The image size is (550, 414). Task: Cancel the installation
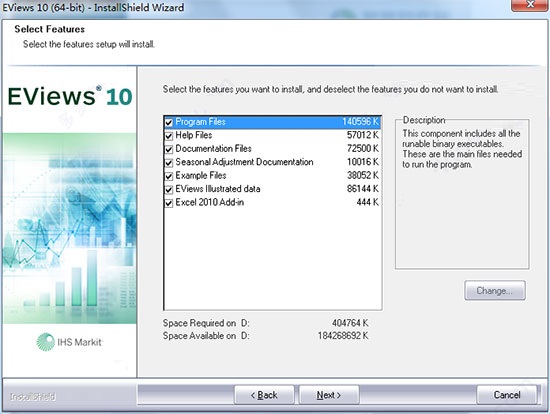pyautogui.click(x=507, y=395)
